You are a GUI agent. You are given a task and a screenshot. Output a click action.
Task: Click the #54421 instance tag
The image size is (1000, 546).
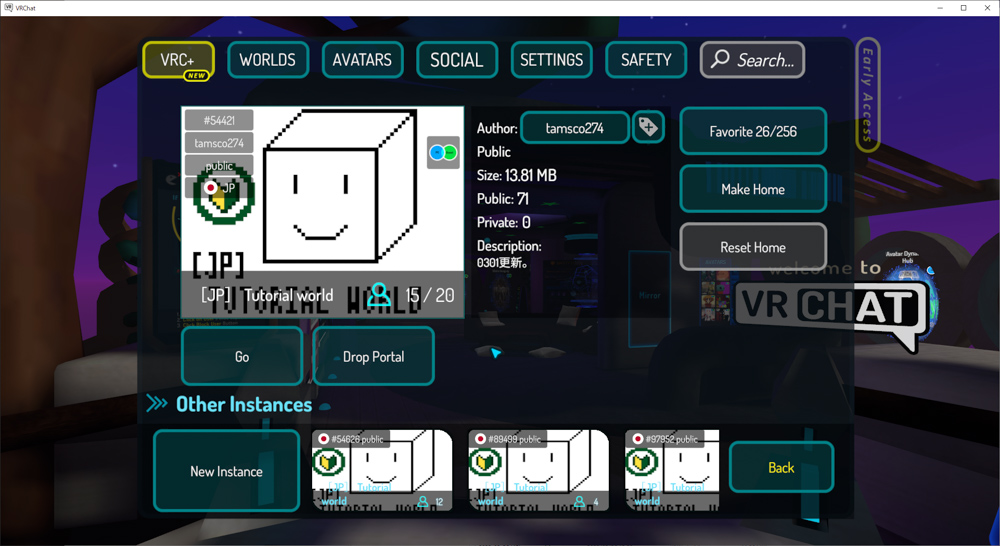(x=219, y=120)
